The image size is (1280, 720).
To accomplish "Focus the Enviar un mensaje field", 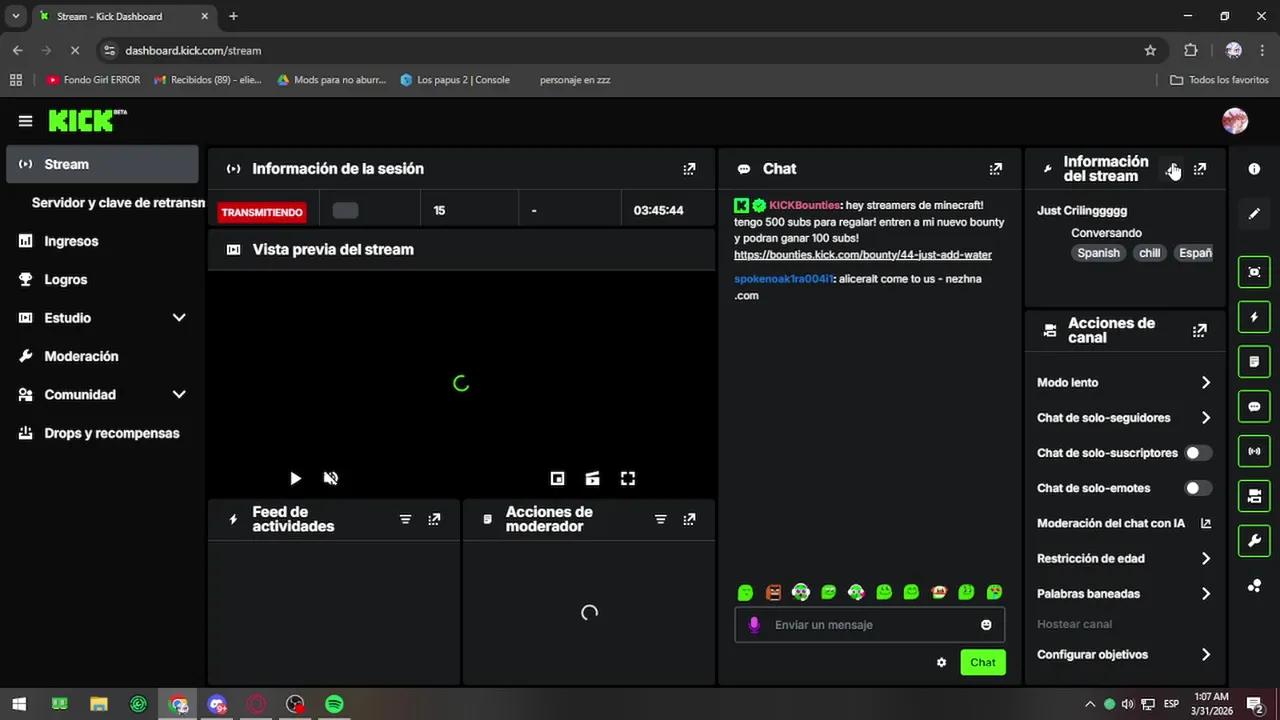I will pyautogui.click(x=869, y=625).
